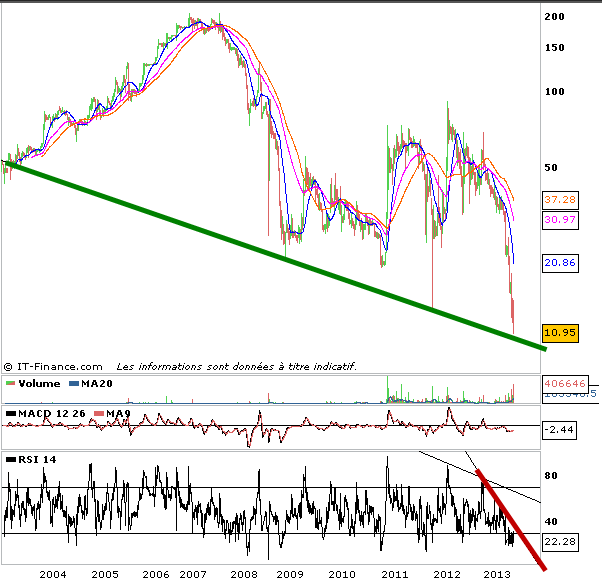Select the 2013 year on time axis
The height and width of the screenshot is (583, 602).
(x=497, y=574)
